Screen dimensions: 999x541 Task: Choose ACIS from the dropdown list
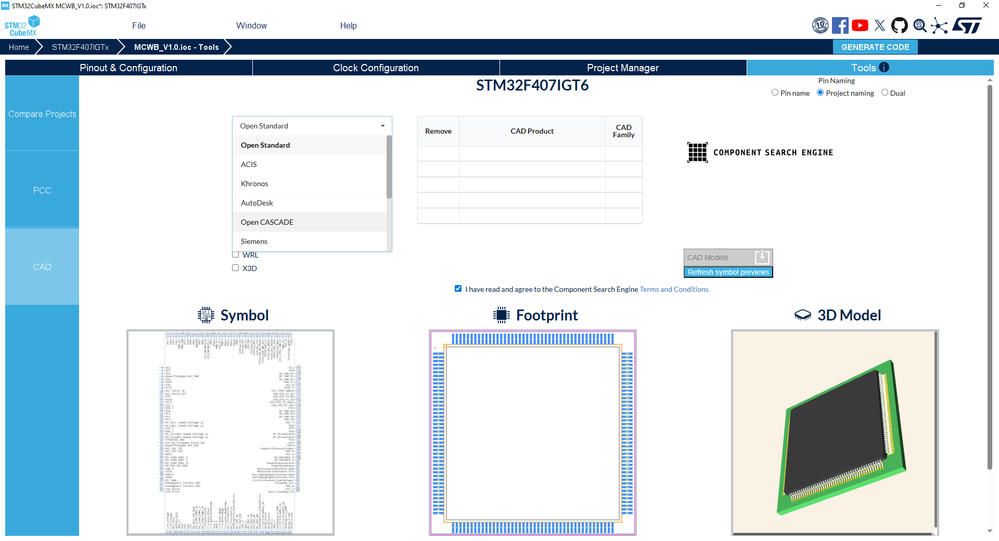click(x=310, y=164)
